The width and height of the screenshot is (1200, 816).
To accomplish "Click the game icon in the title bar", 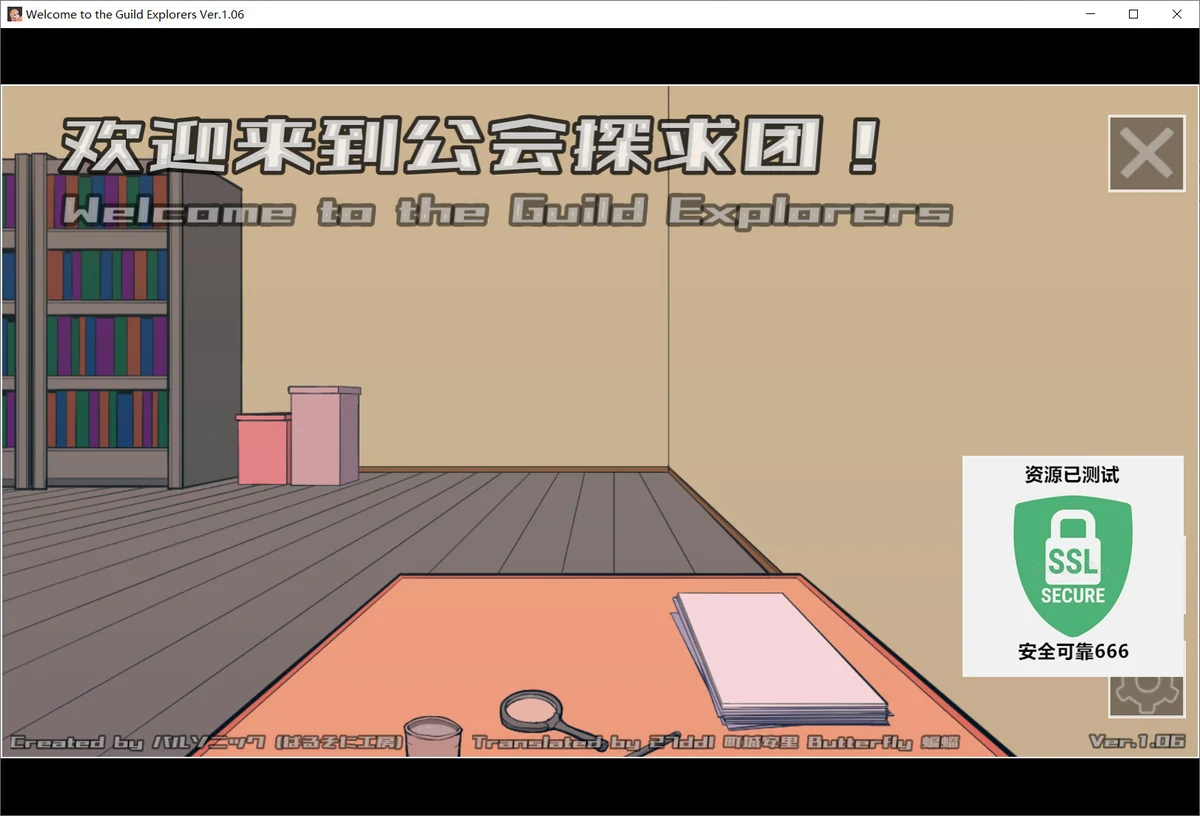I will click(14, 14).
